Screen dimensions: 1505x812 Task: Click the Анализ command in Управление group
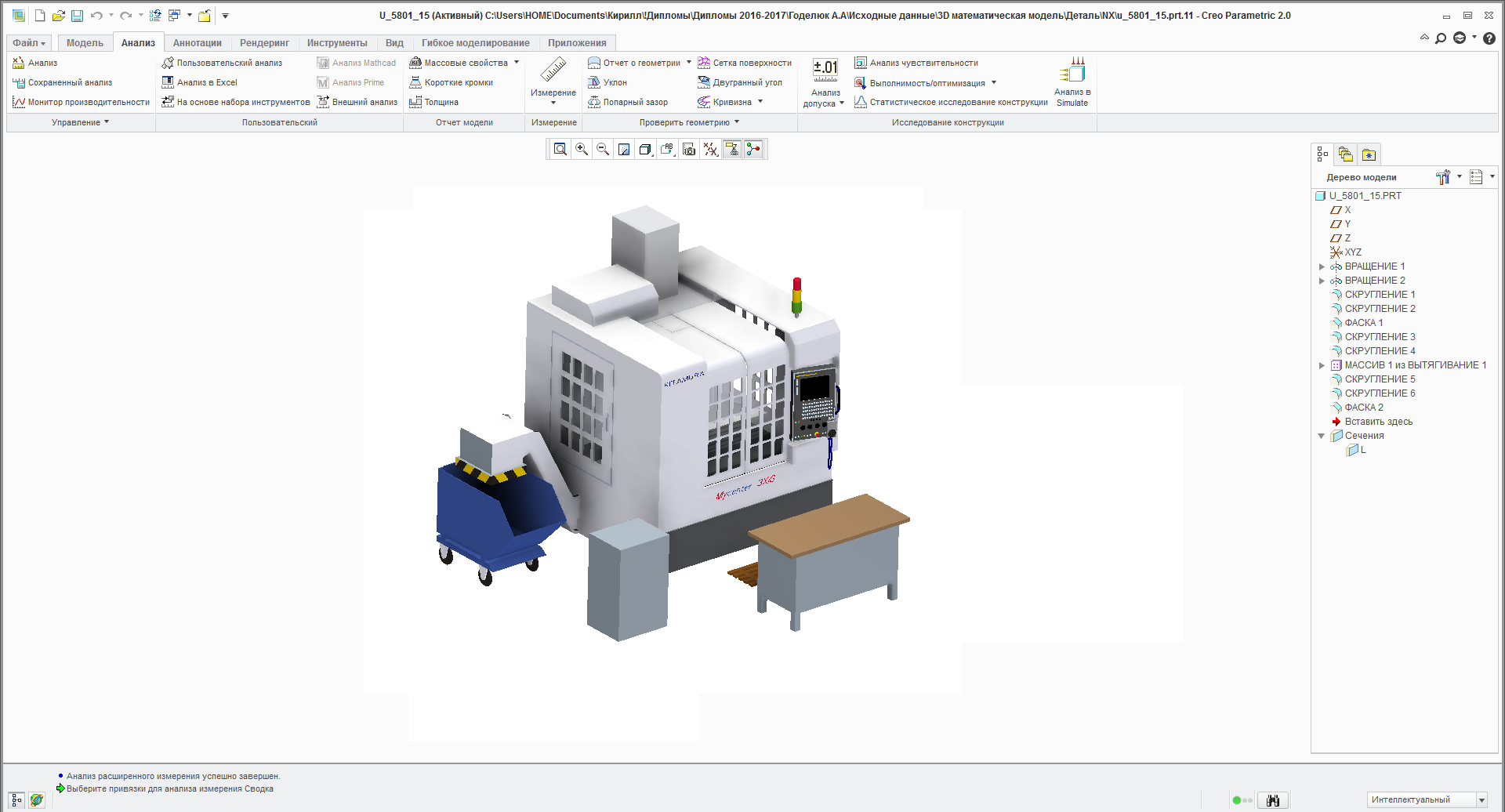click(x=35, y=63)
